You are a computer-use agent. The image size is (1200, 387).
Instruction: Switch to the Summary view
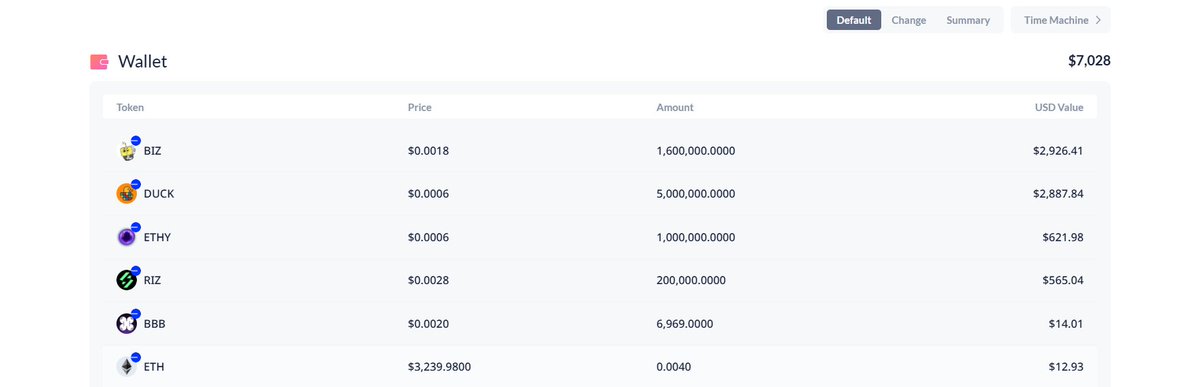tap(968, 20)
